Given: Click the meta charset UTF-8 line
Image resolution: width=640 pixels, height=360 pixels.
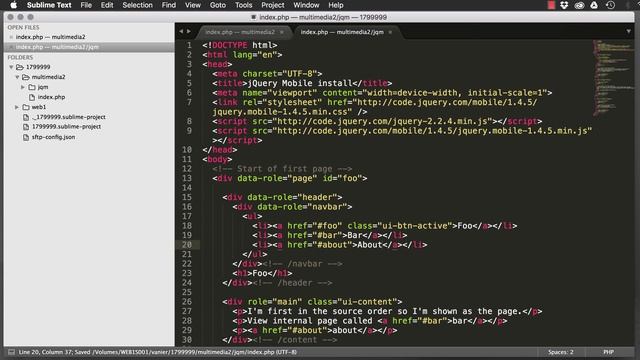Looking at the screenshot, I should tap(267, 73).
